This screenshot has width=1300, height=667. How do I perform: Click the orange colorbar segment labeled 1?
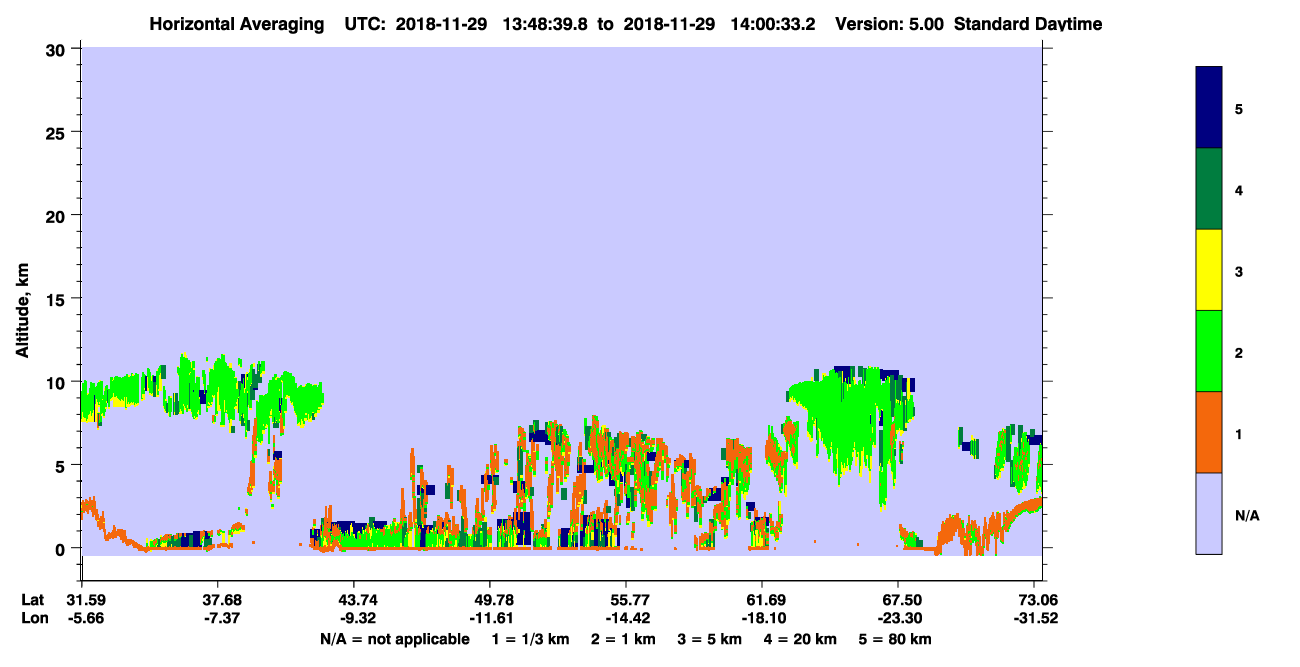(x=1209, y=432)
